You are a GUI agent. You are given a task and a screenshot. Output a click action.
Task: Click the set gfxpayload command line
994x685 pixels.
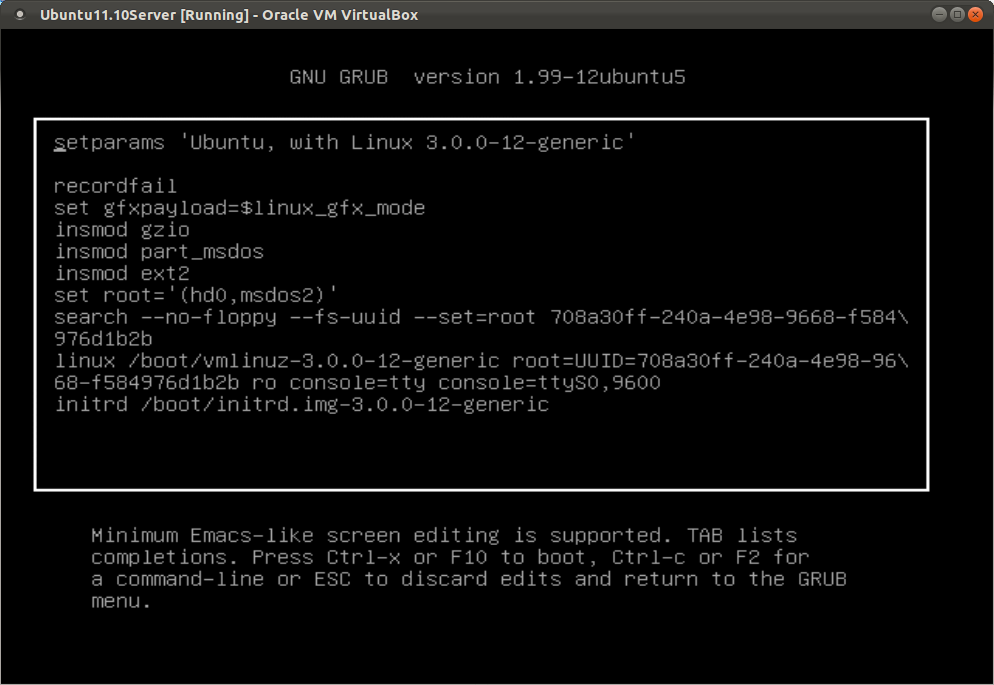[240, 208]
